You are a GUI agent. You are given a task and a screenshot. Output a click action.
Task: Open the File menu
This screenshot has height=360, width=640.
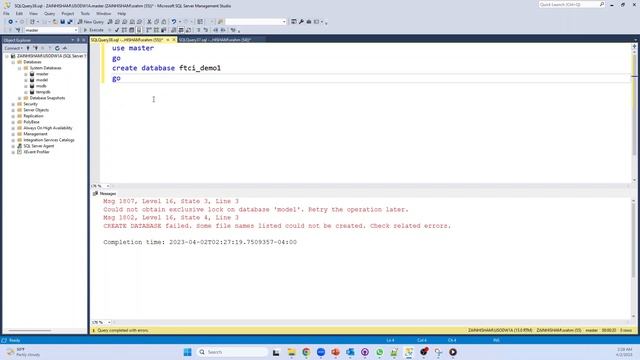(x=6, y=13)
